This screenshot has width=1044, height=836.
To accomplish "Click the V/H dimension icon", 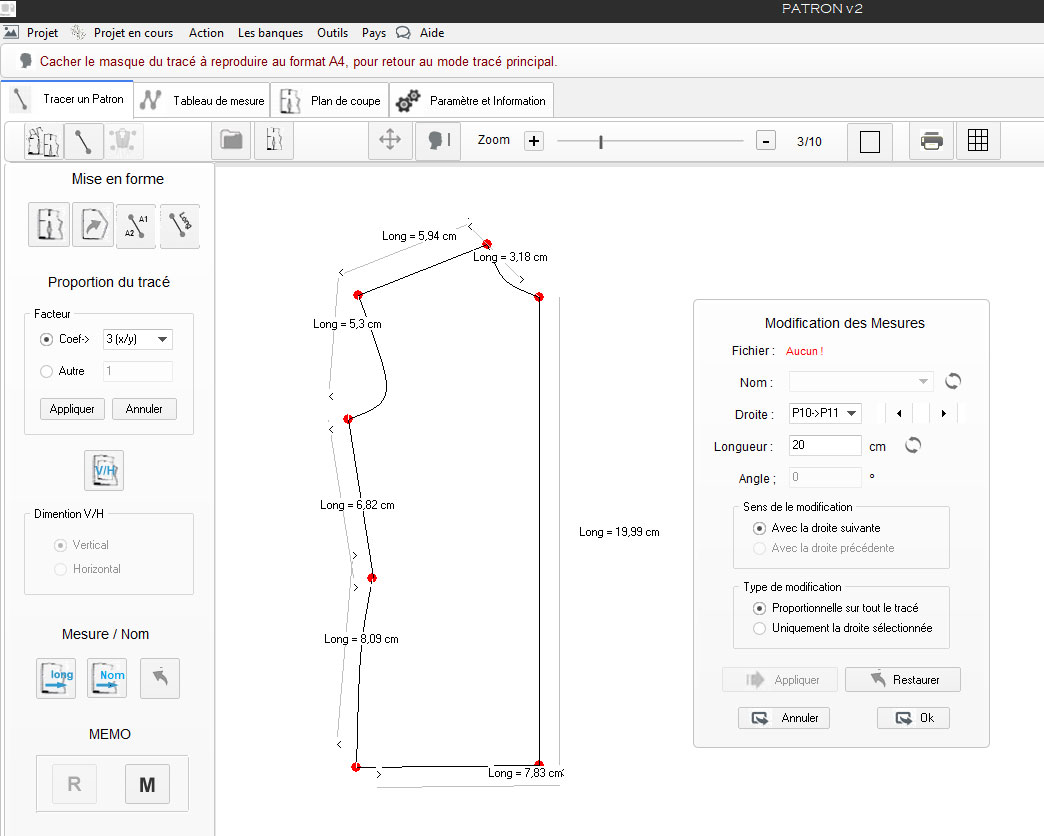I will point(104,470).
